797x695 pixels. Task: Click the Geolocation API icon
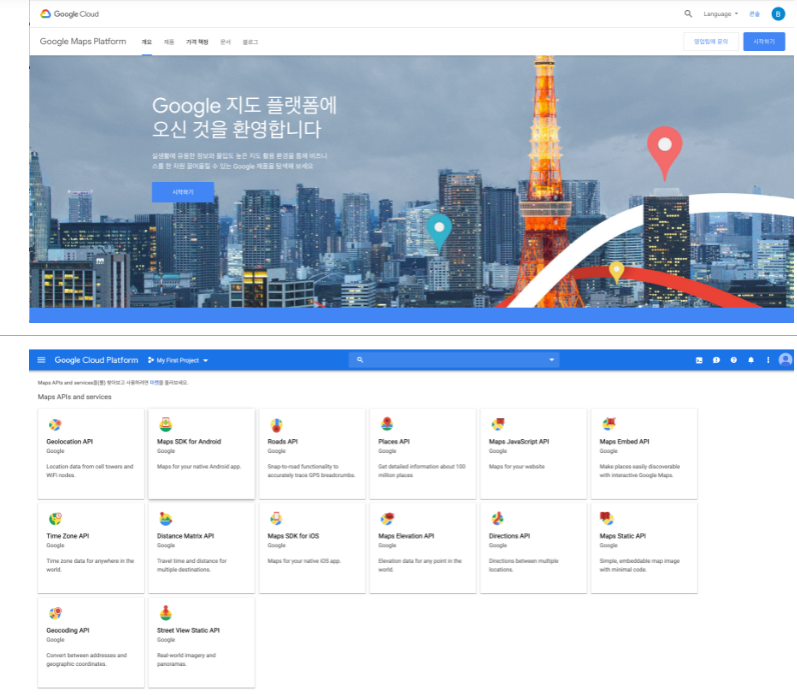click(x=55, y=425)
